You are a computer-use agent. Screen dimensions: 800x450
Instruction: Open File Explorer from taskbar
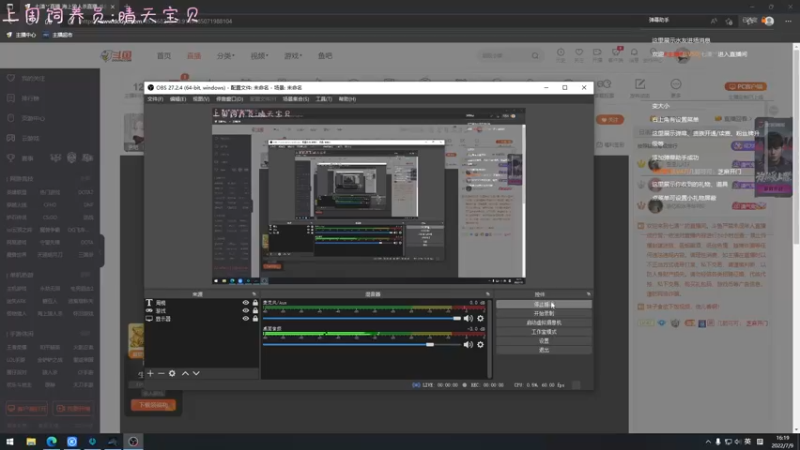[x=31, y=441]
